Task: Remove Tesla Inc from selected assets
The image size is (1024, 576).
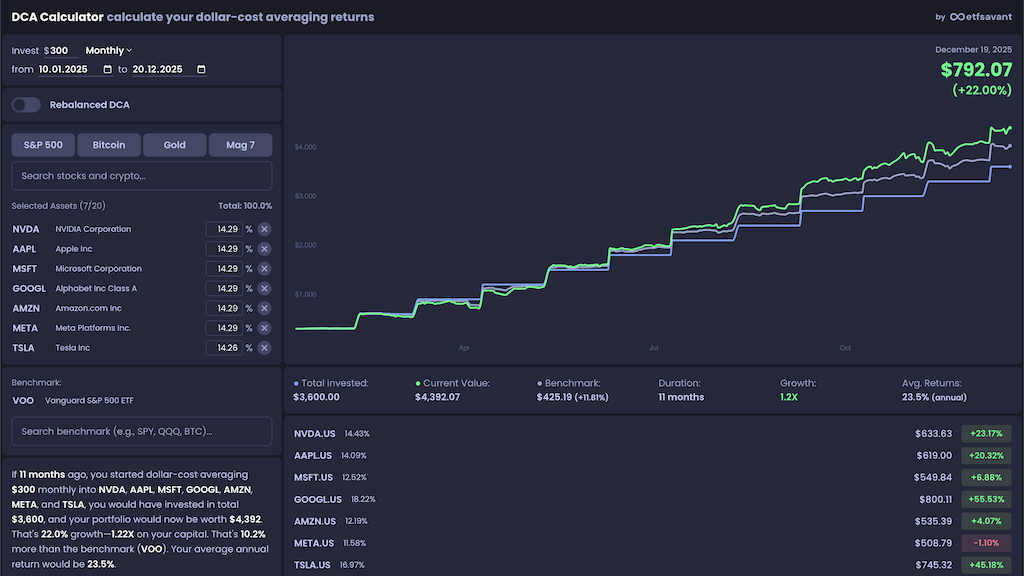Action: [x=263, y=348]
